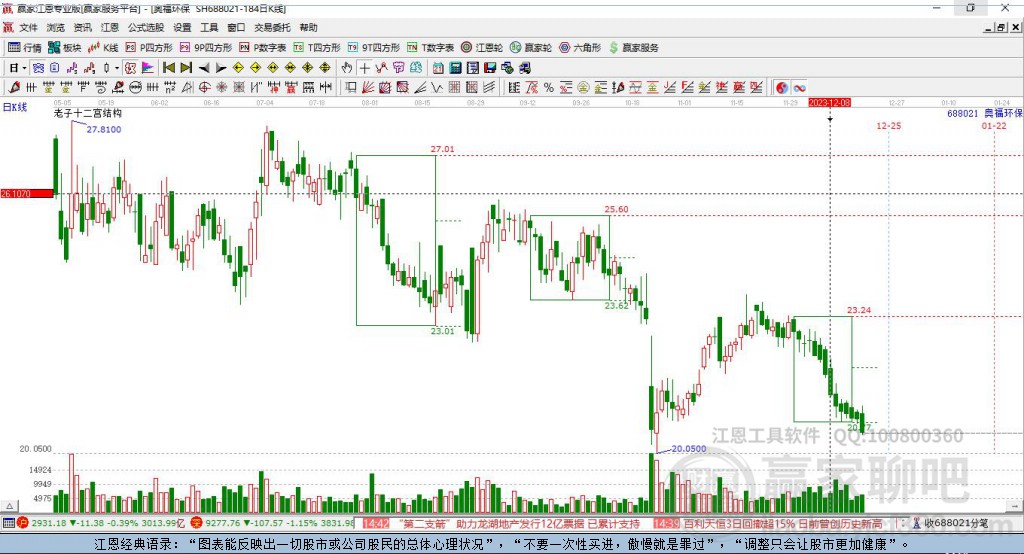Click the 老子十二宫结构 indicator label
This screenshot has width=1024, height=554.
[x=88, y=113]
